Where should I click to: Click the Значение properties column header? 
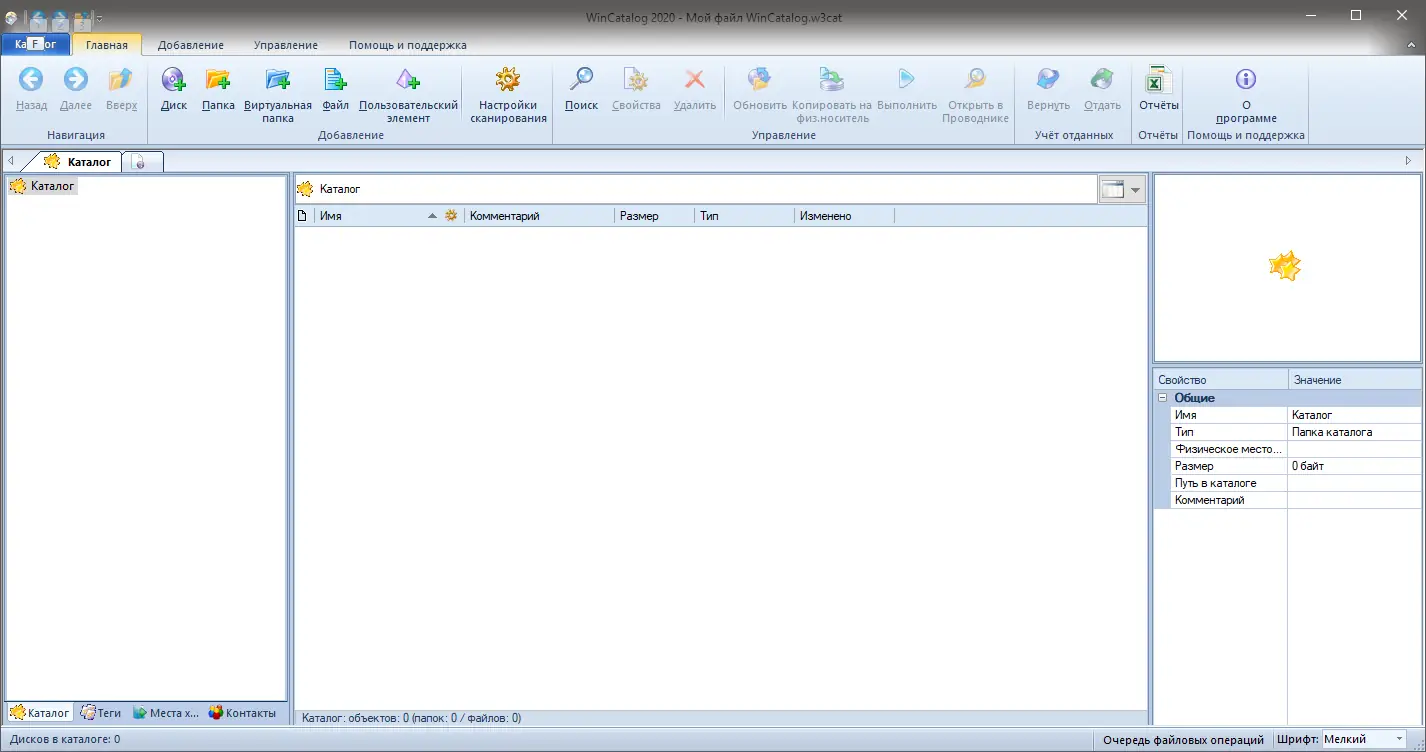click(1354, 380)
